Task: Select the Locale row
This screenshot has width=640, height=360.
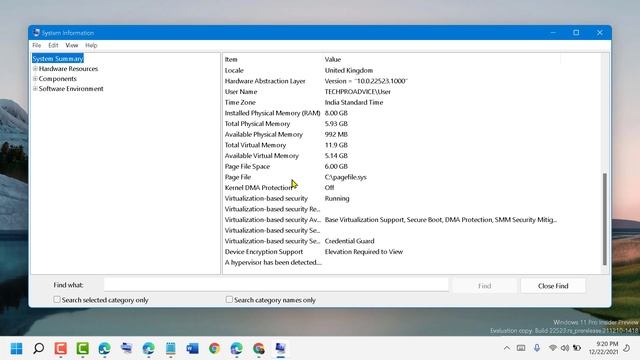Action: 411,70
